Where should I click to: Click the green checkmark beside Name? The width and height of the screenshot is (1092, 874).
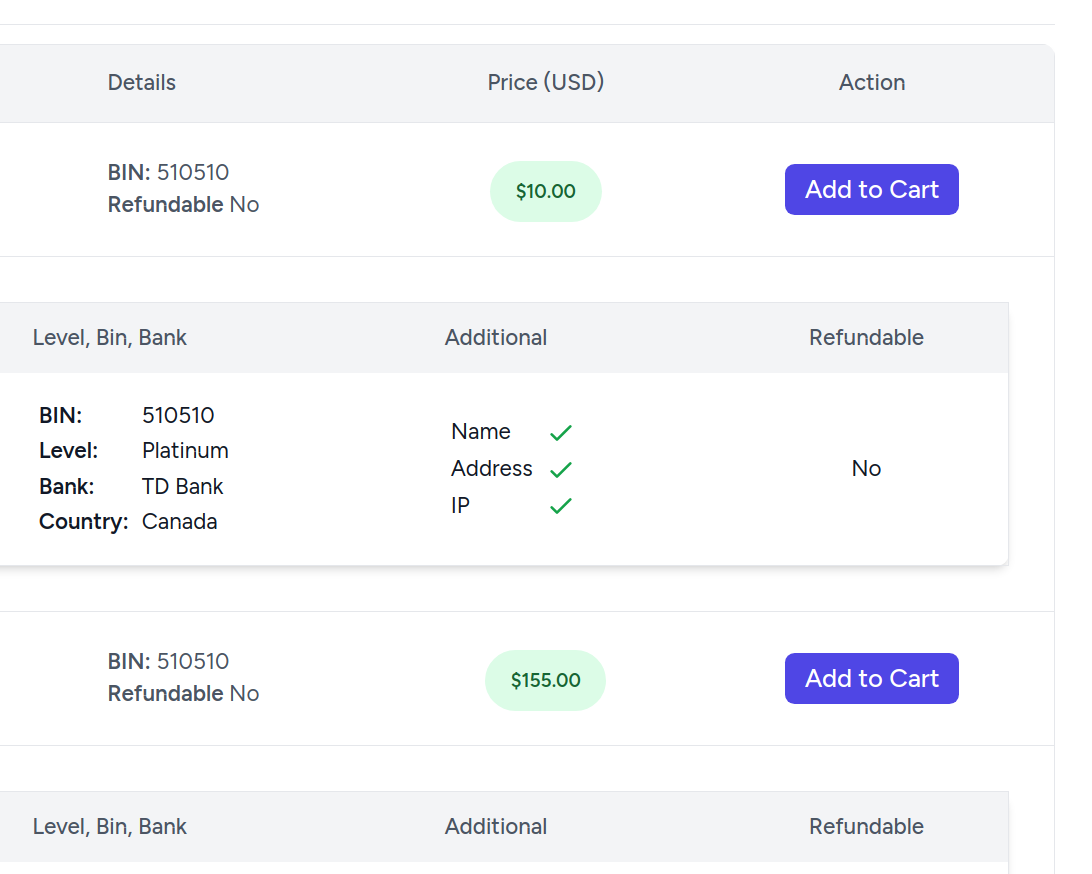tap(561, 432)
